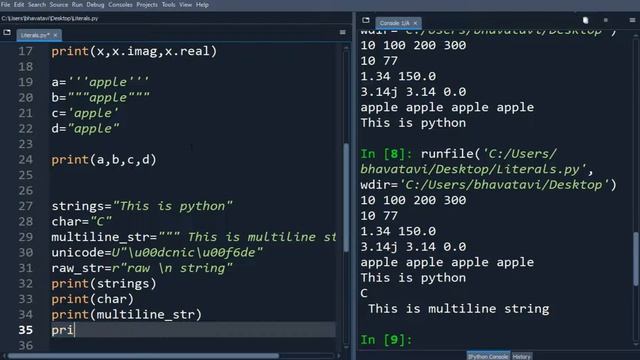Click the console stop execution icon
Image resolution: width=640 pixels, height=360 pixels.
coord(606,20)
